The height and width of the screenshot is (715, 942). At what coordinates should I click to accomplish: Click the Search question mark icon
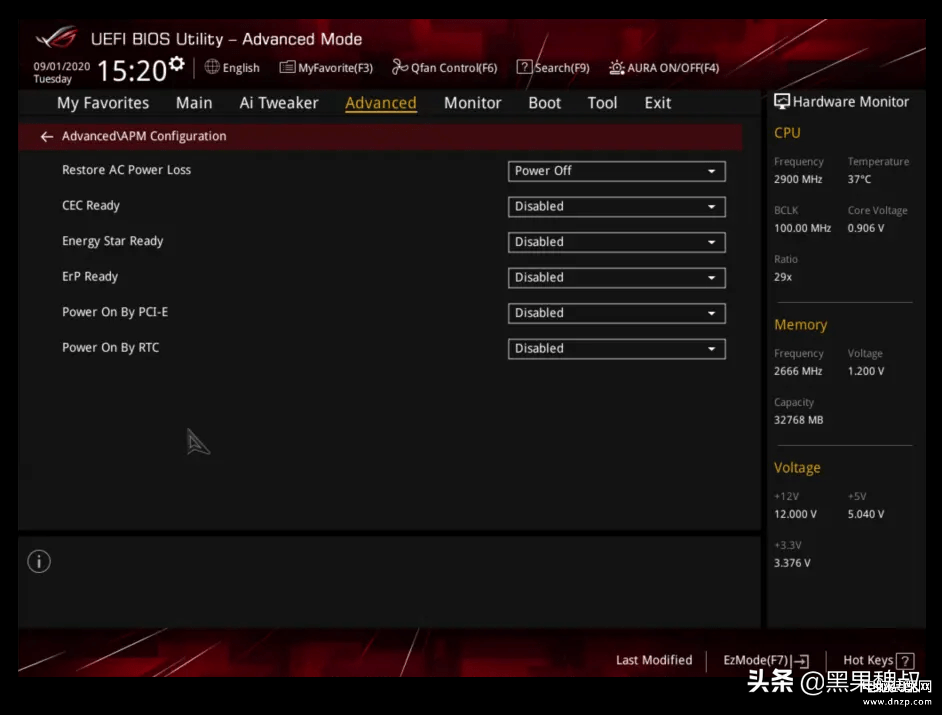coord(524,67)
